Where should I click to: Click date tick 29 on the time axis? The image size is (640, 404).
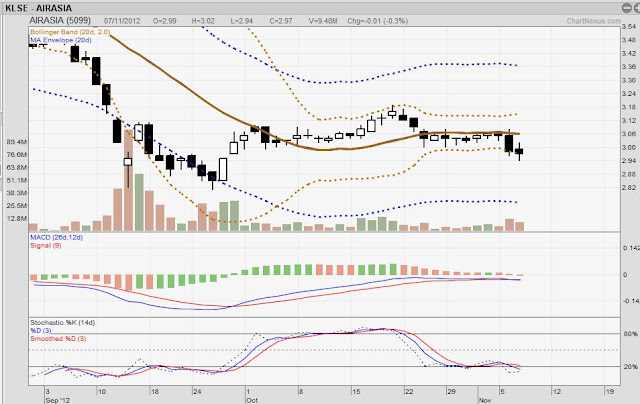coord(451,391)
